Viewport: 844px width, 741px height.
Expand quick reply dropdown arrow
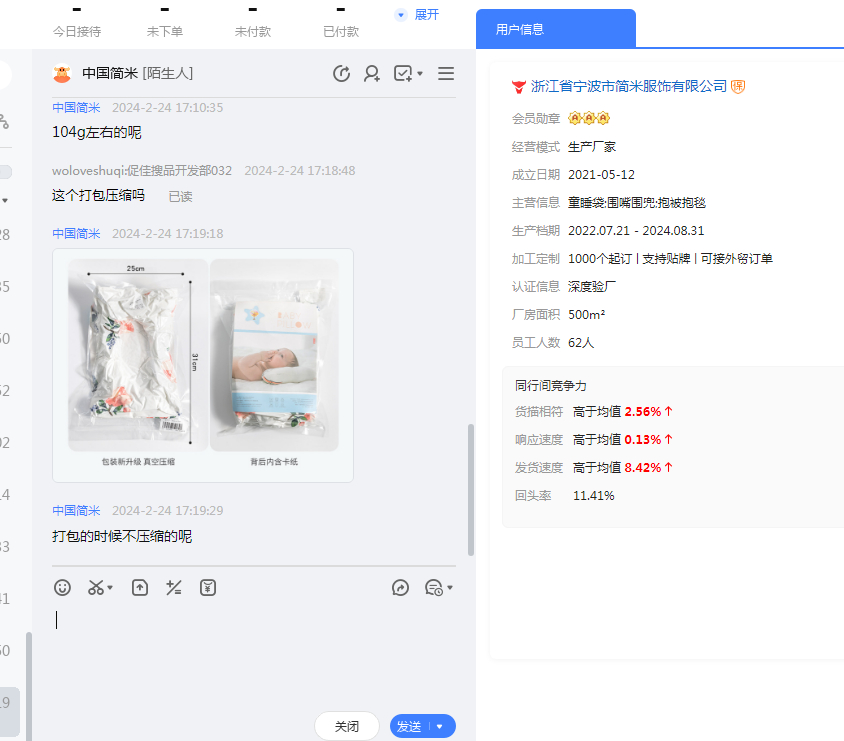450,588
